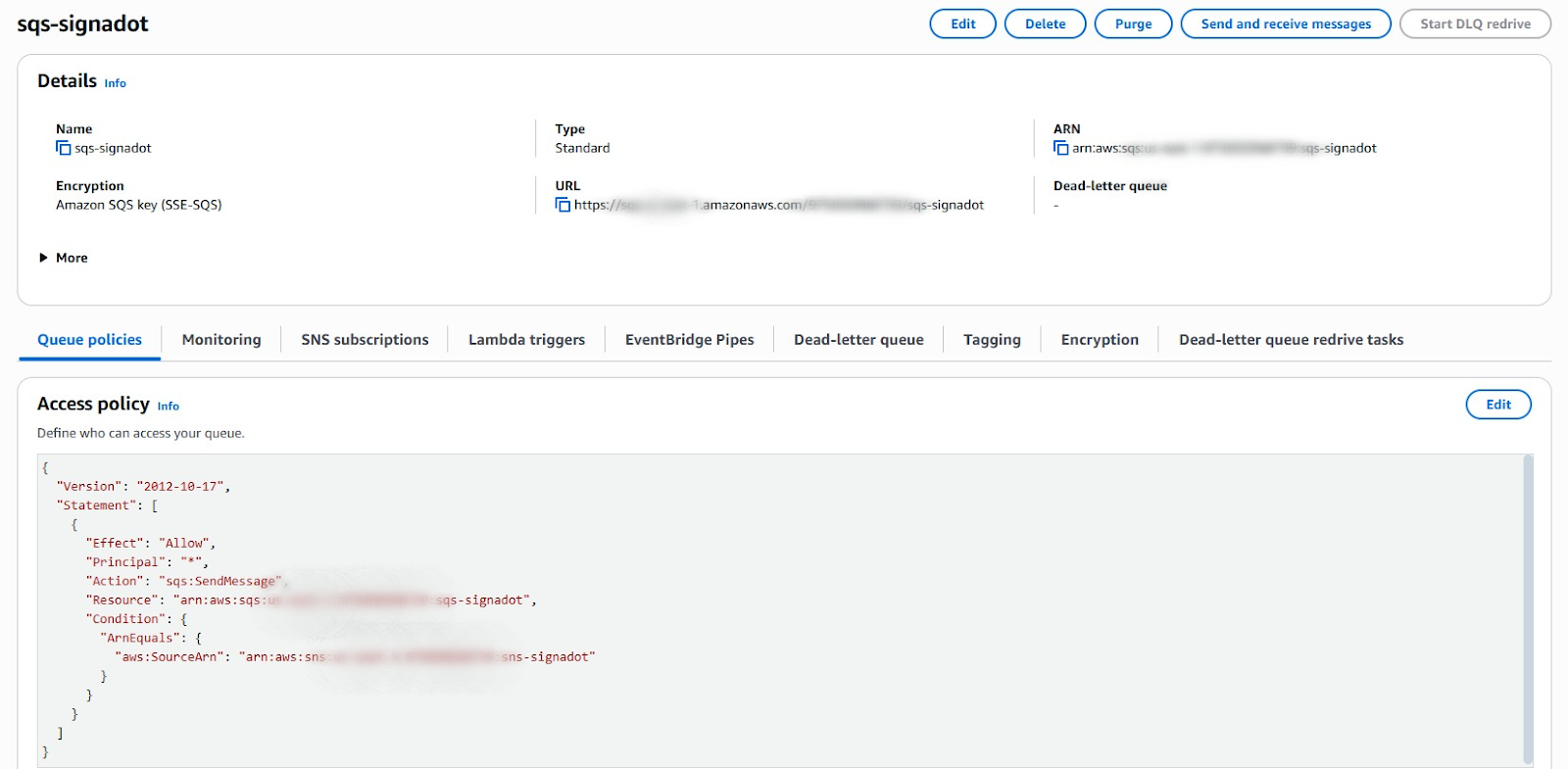Open the Details Info link
Screen dimensions: 1568x769
115,83
